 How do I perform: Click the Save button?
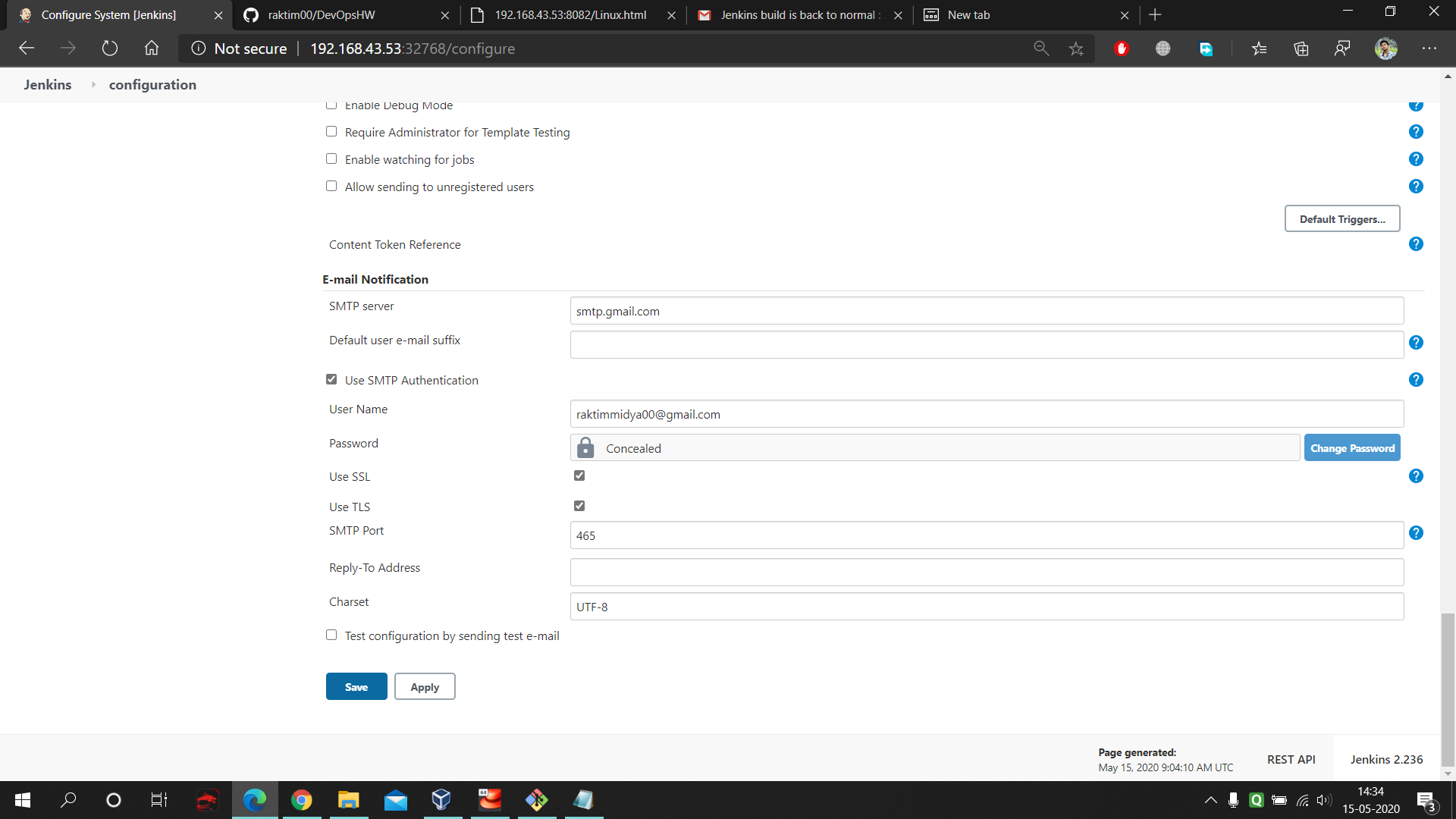pyautogui.click(x=356, y=687)
